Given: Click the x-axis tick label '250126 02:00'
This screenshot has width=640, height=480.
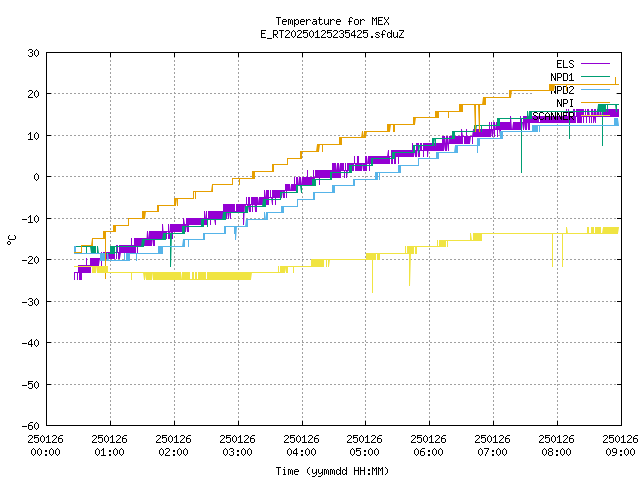Looking at the screenshot, I should 173,445.
